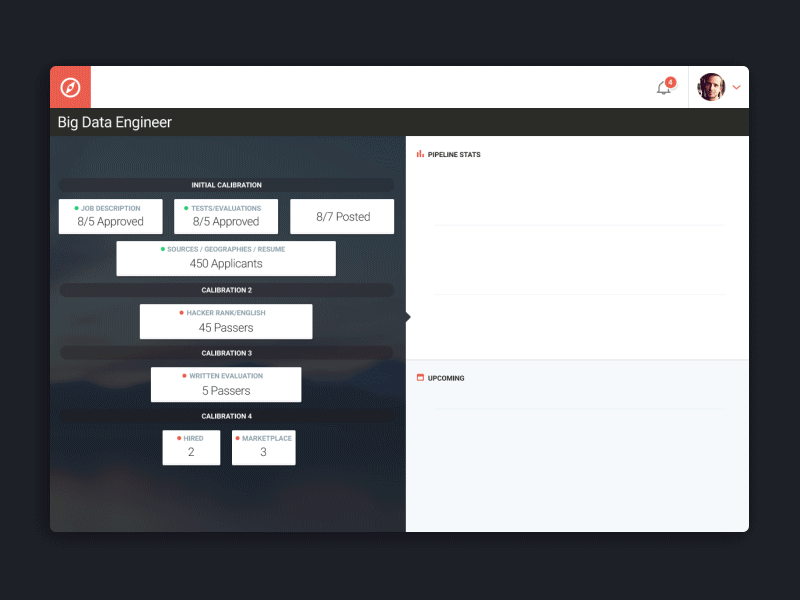Click the Pipeline Stats heading
This screenshot has width=800, height=600.
[454, 155]
